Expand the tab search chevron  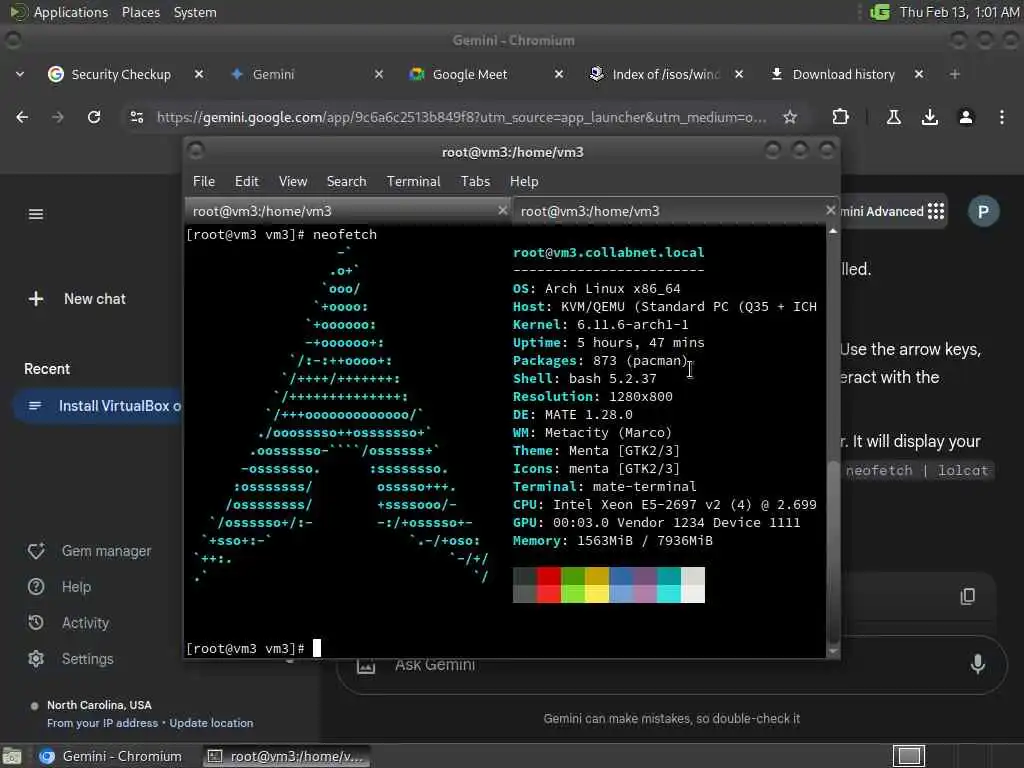click(x=20, y=74)
